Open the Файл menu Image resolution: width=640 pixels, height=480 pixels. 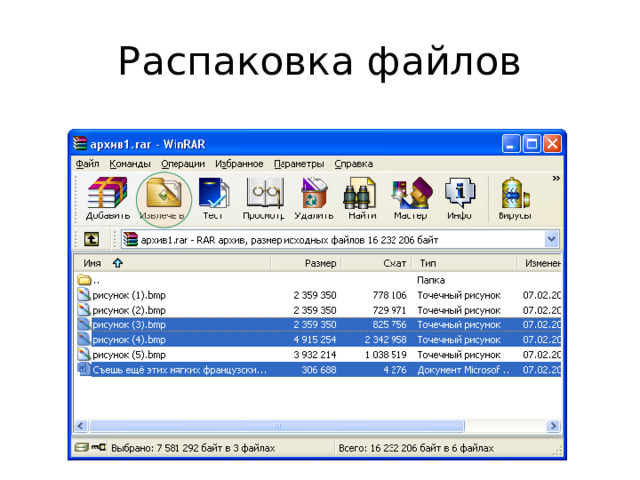click(x=87, y=164)
